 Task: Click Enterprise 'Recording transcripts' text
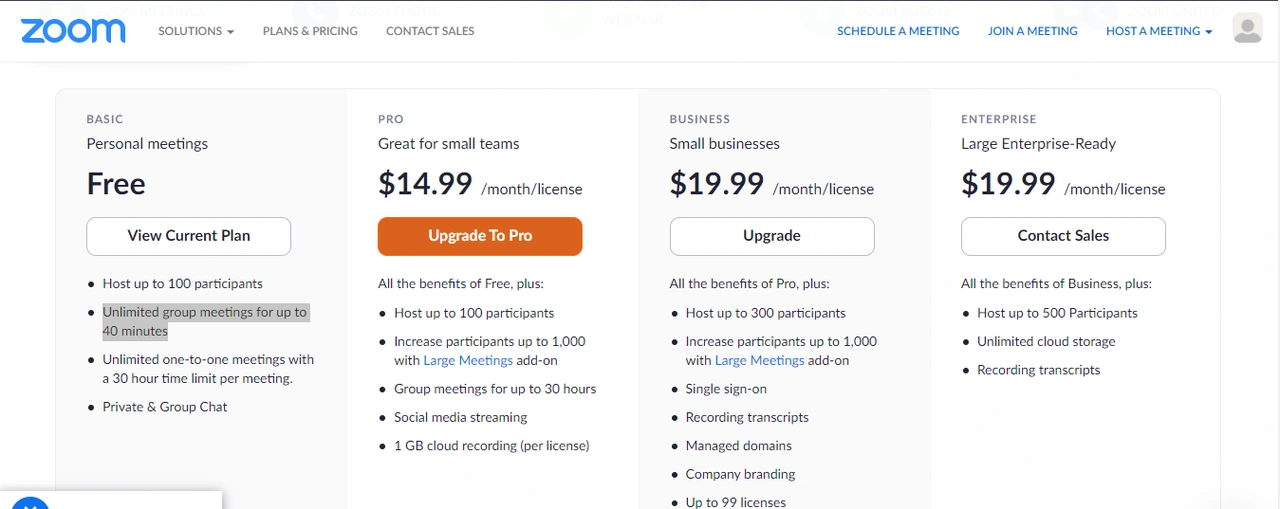[x=1039, y=370]
